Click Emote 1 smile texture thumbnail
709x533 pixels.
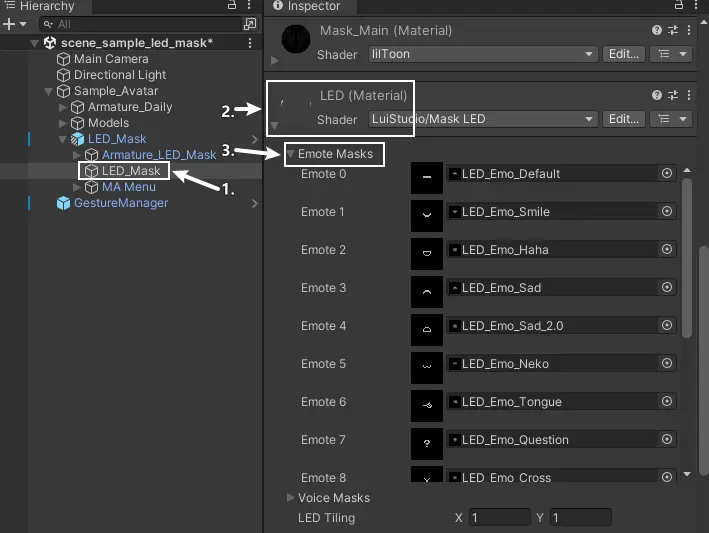point(427,216)
